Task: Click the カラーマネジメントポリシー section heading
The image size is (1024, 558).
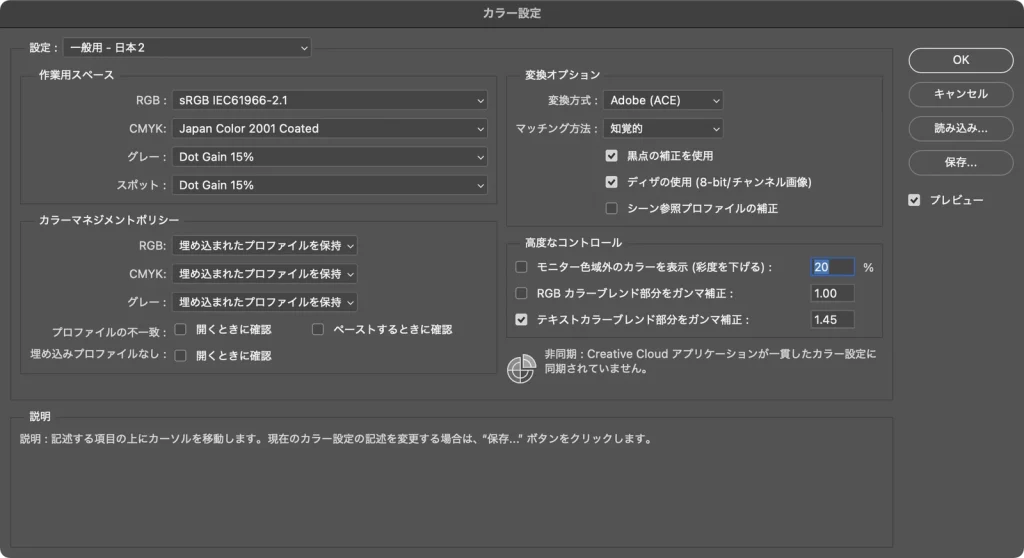Action: 108,220
